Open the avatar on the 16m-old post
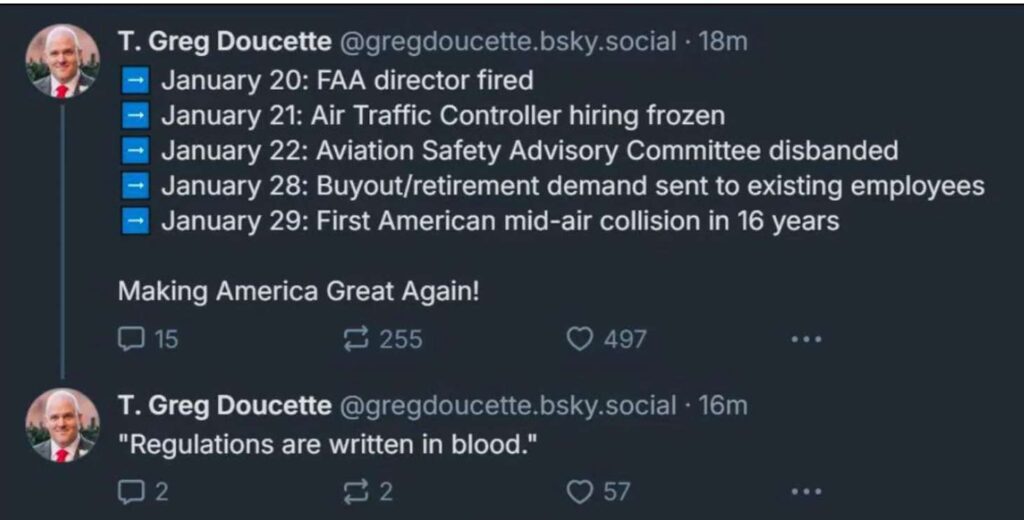1024x520 pixels. tap(62, 425)
